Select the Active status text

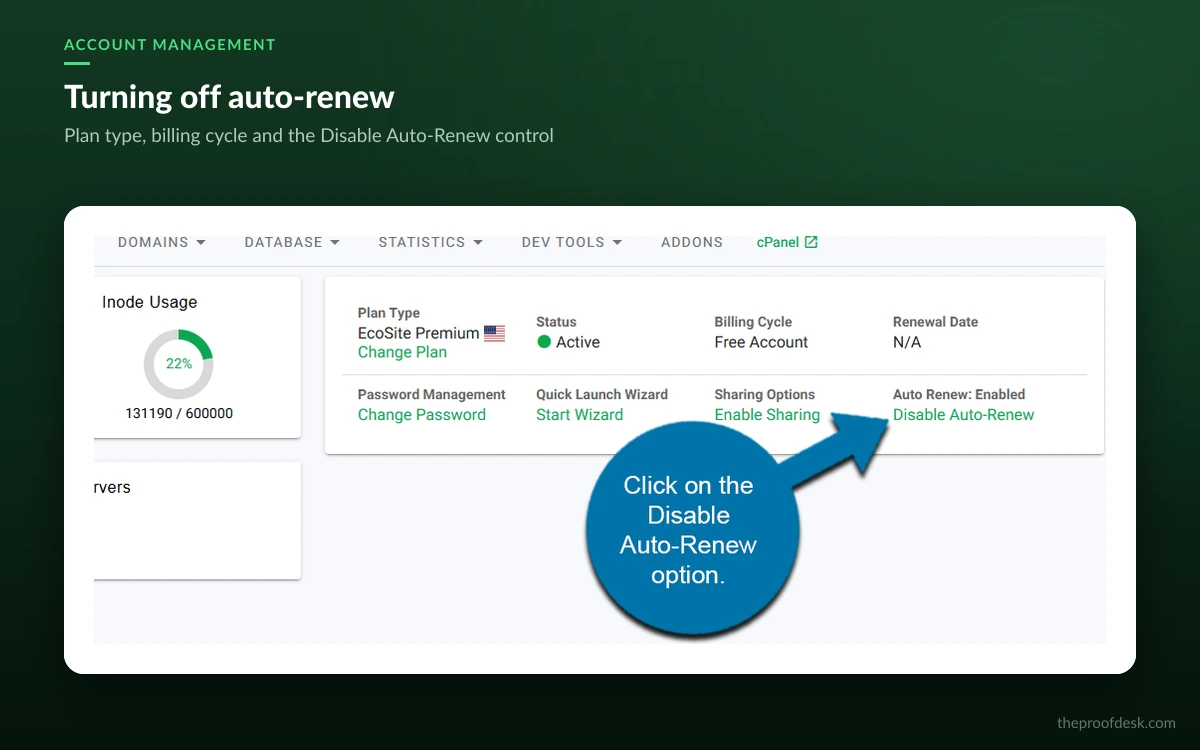tap(578, 342)
